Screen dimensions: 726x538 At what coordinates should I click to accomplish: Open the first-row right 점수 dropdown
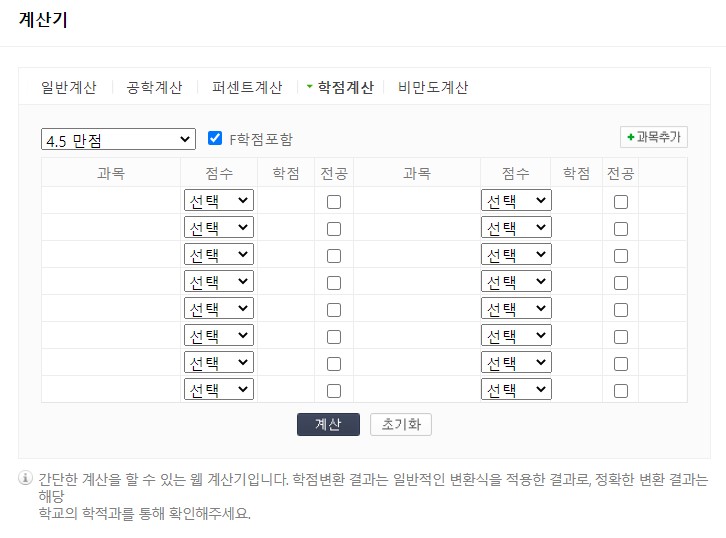[516, 200]
